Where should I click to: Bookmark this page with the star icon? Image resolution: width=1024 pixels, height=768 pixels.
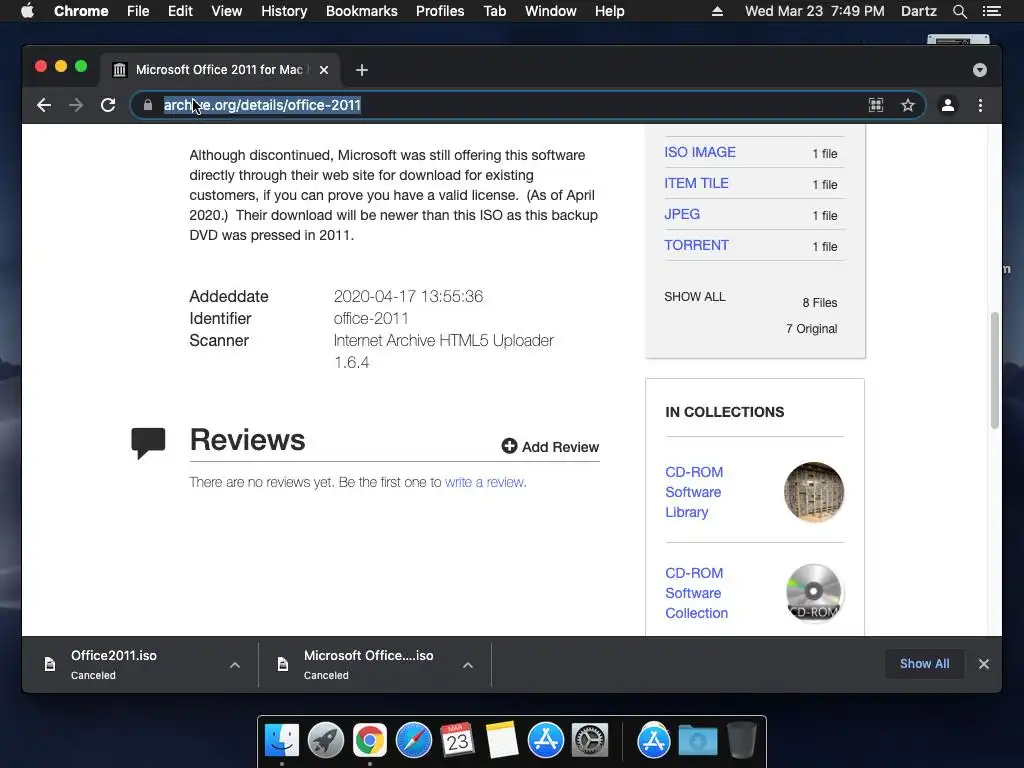[908, 105]
